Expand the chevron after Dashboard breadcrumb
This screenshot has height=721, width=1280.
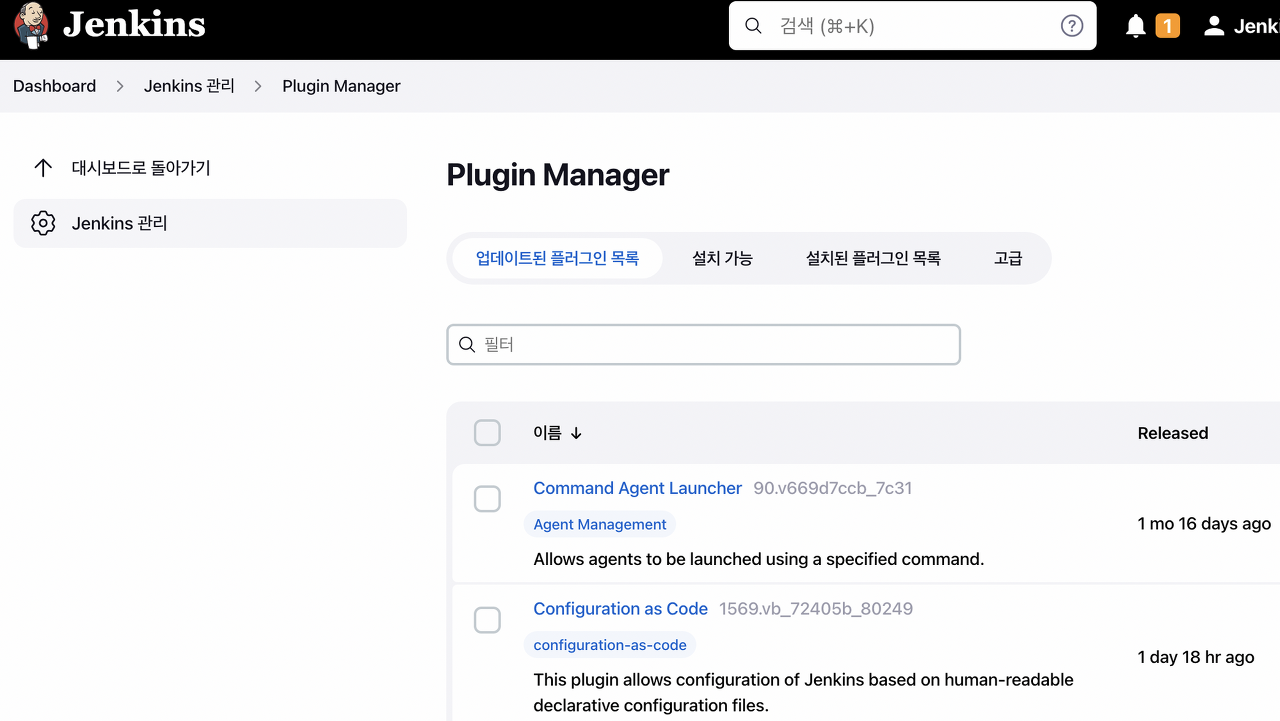[x=120, y=86]
